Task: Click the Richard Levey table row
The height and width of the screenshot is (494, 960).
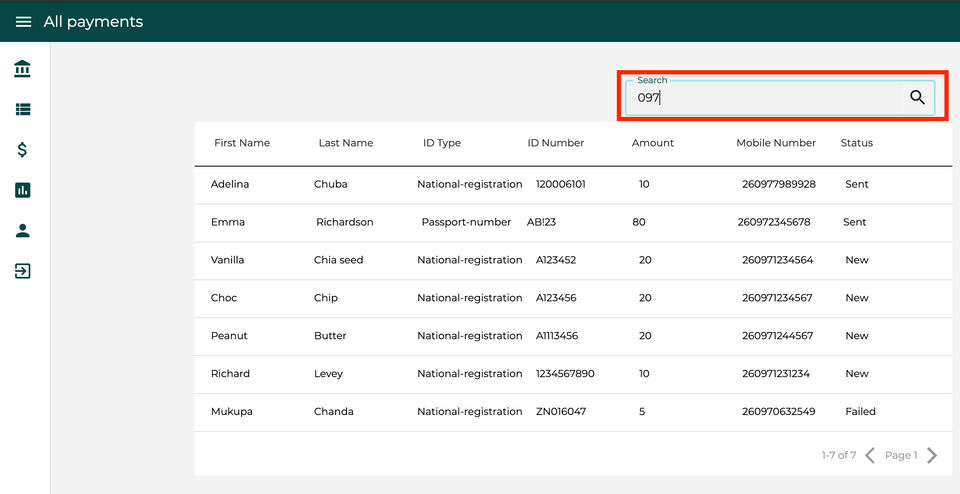Action: tap(573, 374)
